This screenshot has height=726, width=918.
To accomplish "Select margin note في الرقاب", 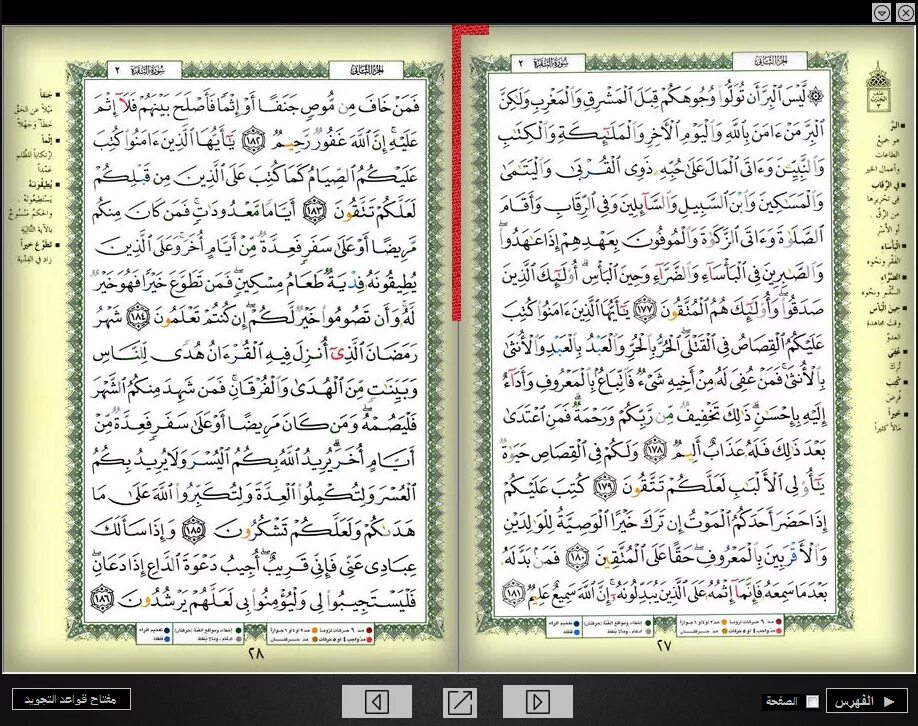I will tap(888, 185).
